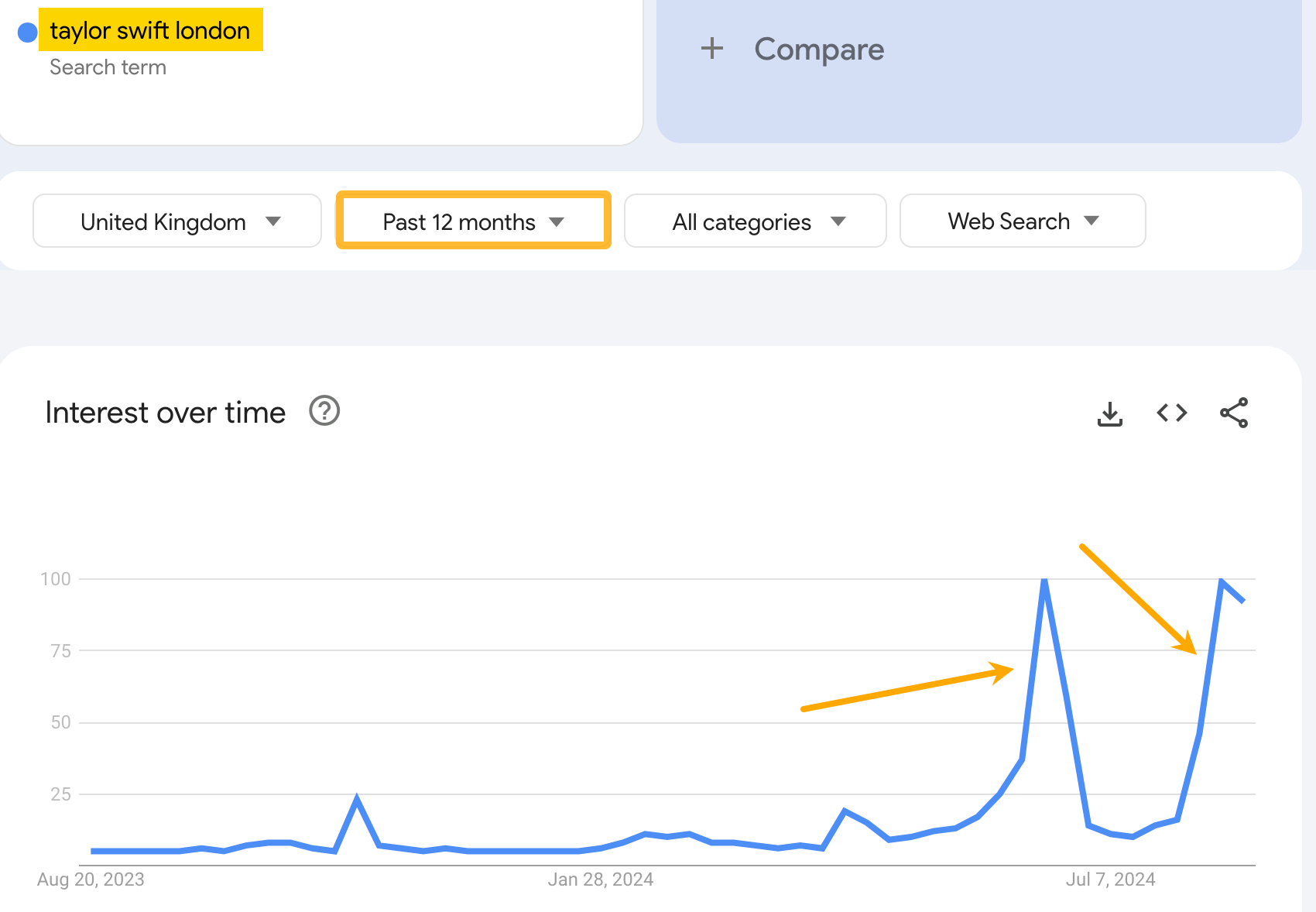
Task: Select the taylor swift london search term chip
Action: point(150,29)
